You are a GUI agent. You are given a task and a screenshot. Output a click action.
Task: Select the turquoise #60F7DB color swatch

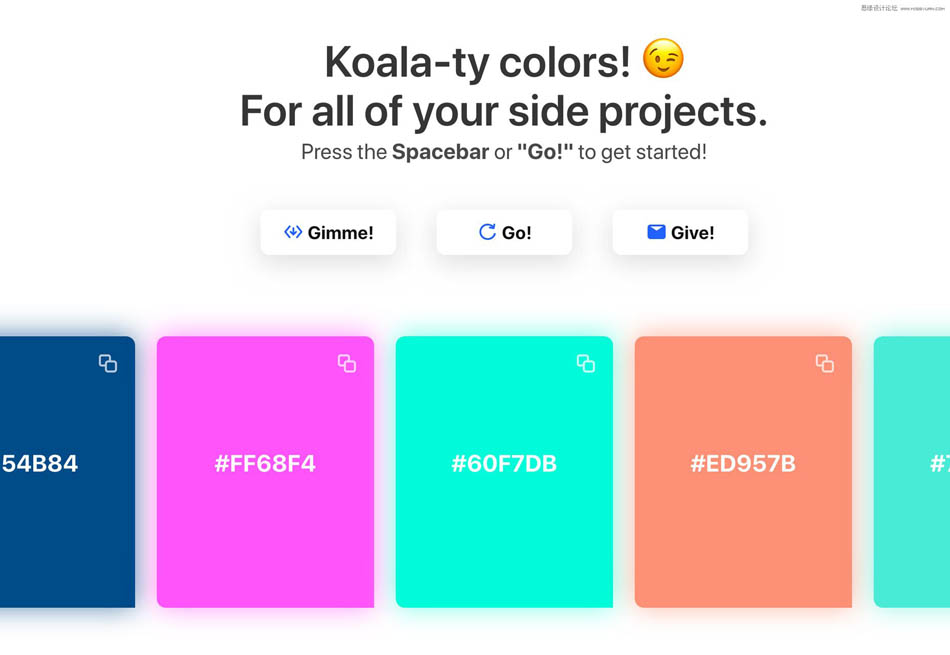pos(504,540)
